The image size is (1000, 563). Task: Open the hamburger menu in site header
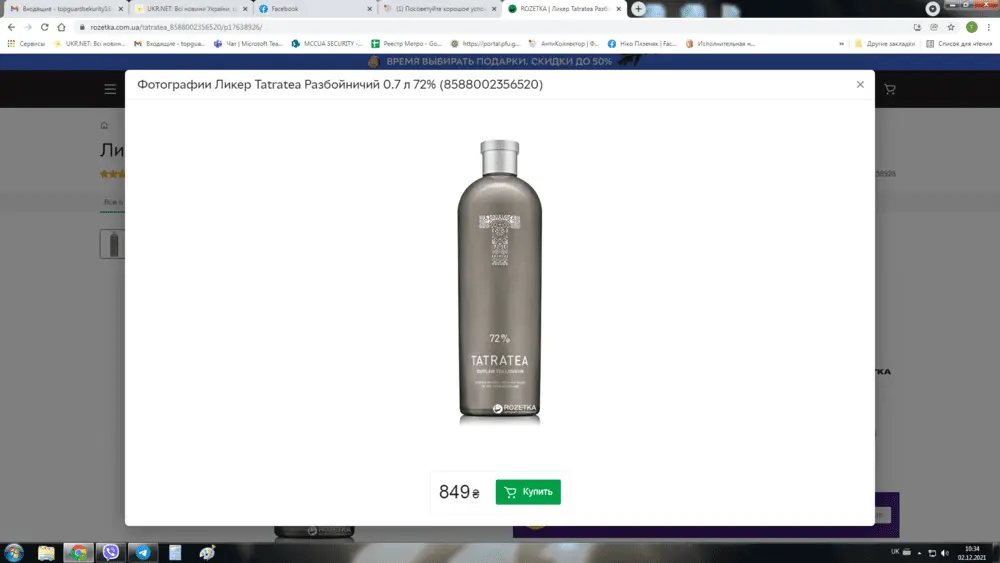110,89
